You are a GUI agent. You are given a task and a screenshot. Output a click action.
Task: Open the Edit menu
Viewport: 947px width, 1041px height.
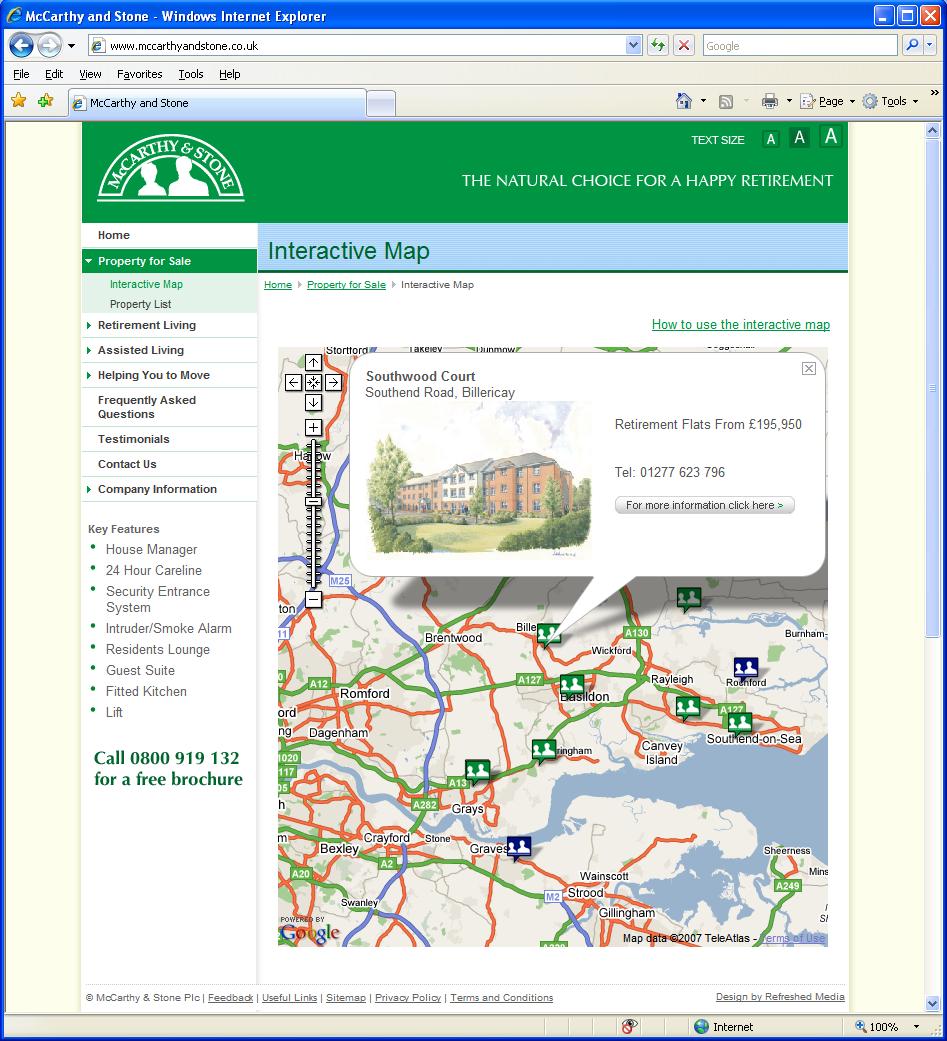click(x=54, y=74)
